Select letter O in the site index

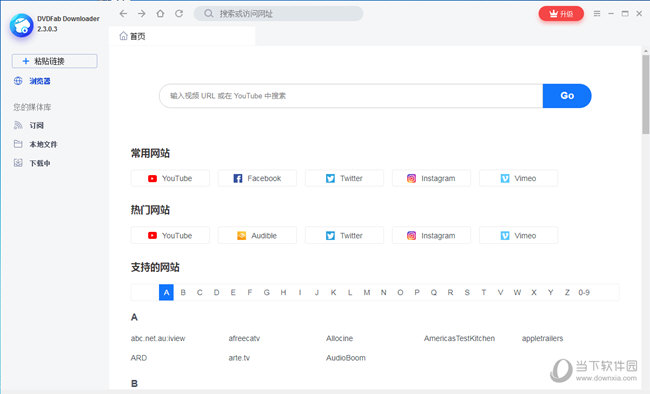[x=400, y=292]
